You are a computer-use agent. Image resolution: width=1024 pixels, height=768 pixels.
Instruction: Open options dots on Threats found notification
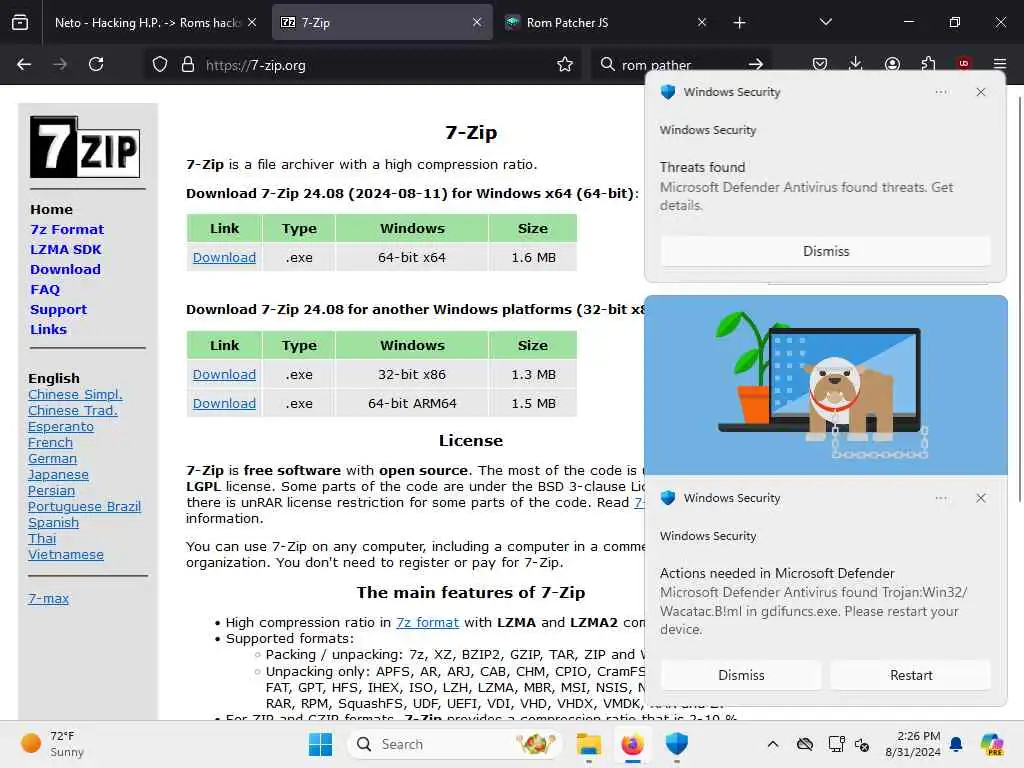941,92
